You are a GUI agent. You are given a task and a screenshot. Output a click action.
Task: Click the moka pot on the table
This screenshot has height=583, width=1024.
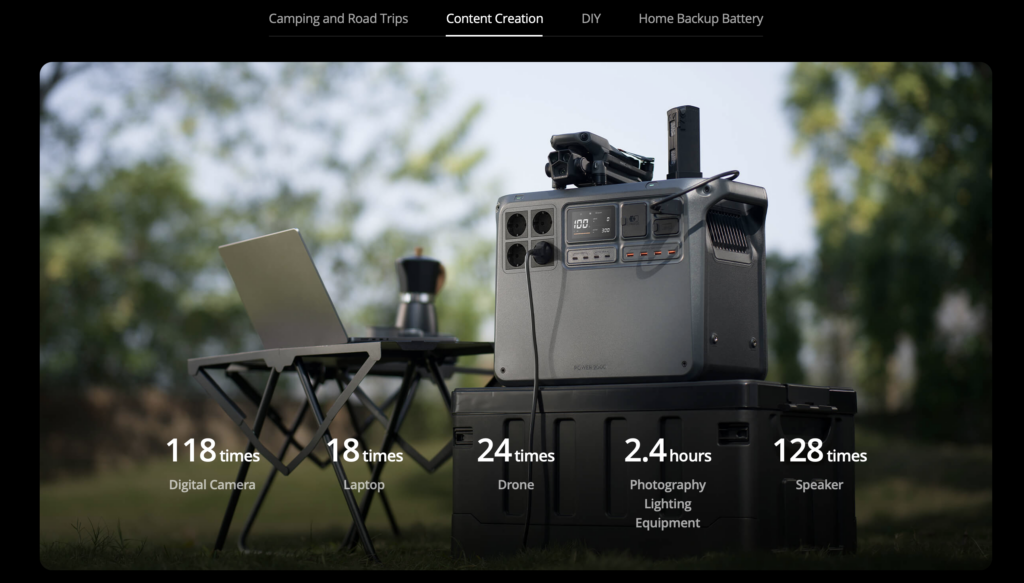[416, 293]
